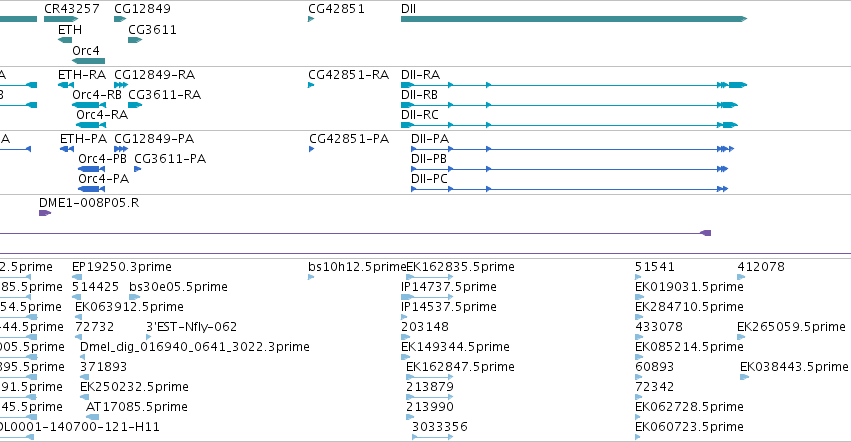The height and width of the screenshot is (442, 851).
Task: Click the CG3611 gene glyph
Action: (x=135, y=40)
